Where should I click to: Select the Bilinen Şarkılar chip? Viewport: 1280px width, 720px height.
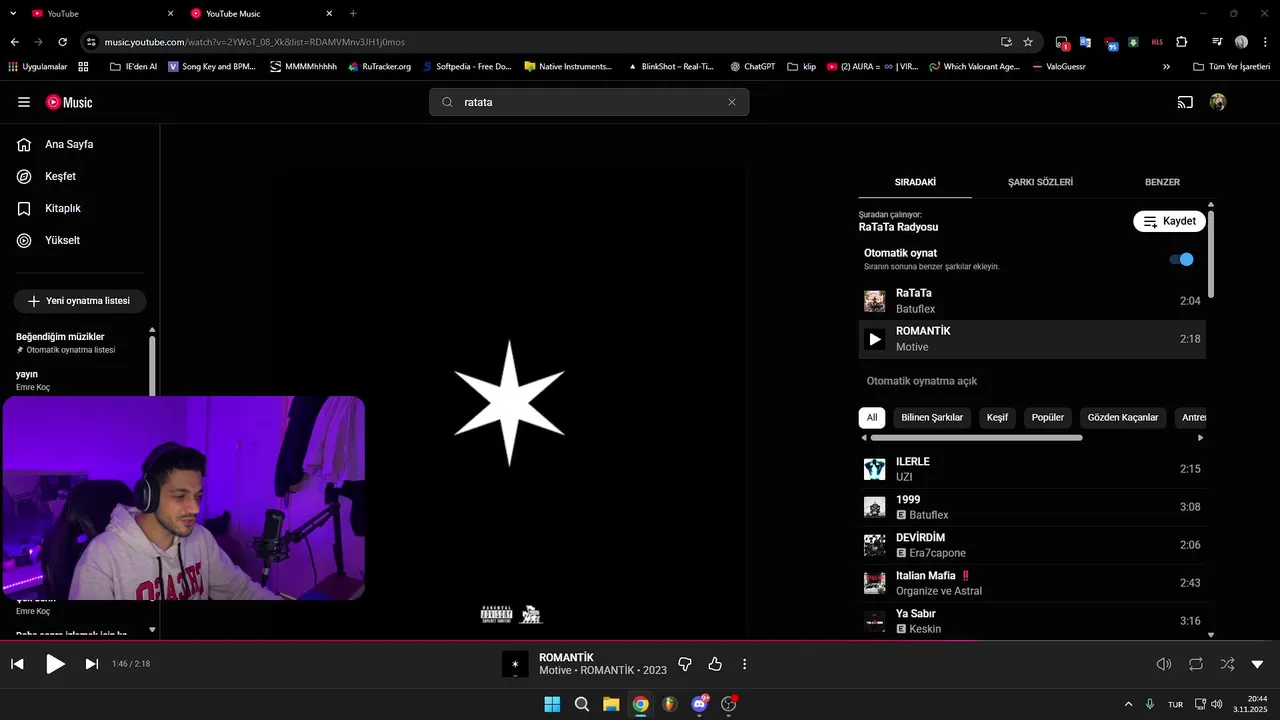(932, 417)
